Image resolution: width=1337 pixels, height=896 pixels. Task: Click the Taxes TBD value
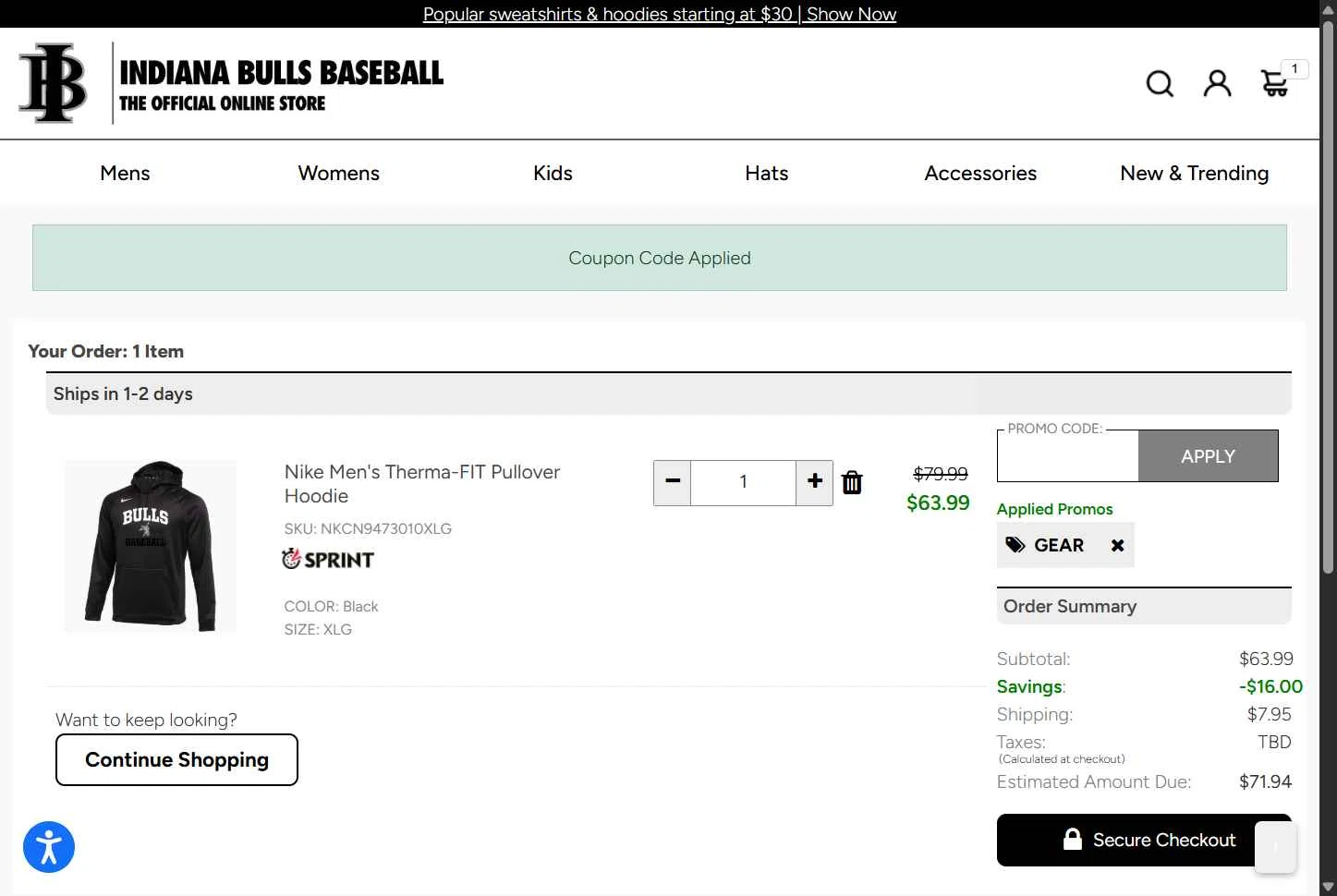pos(1274,742)
